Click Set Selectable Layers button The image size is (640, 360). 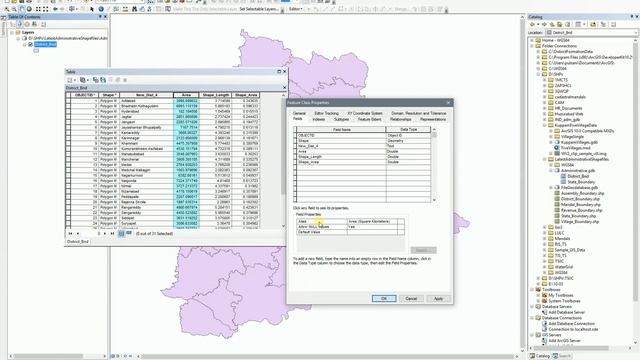point(258,9)
